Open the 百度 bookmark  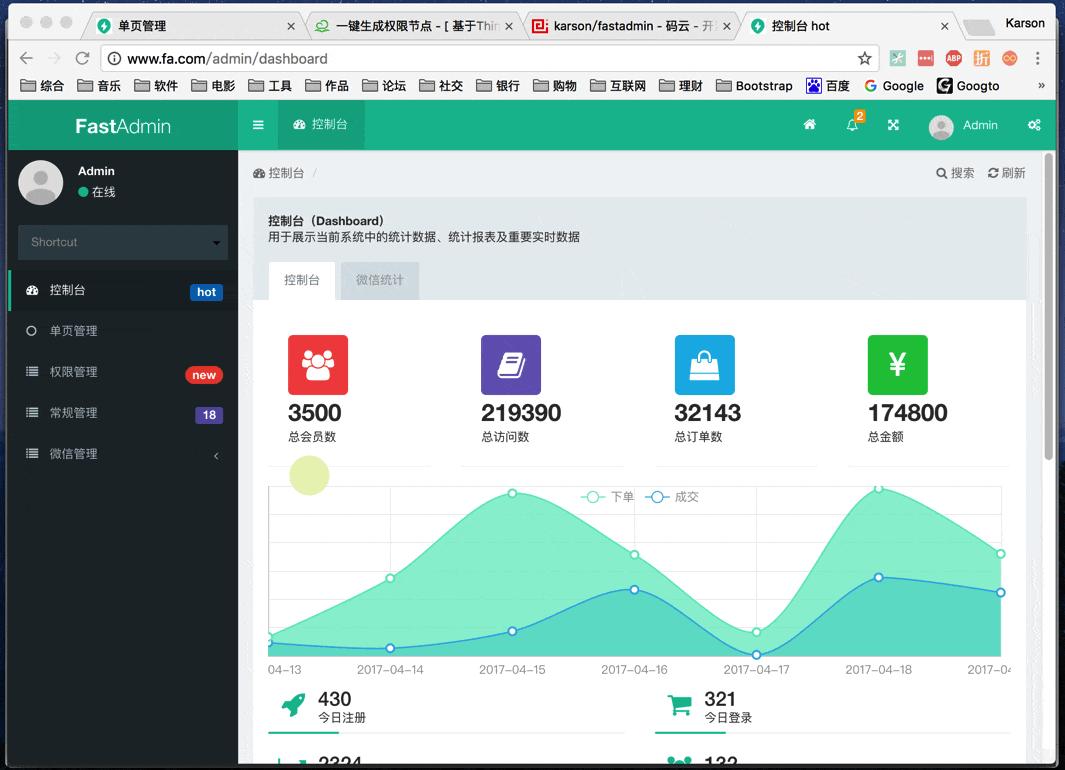827,86
